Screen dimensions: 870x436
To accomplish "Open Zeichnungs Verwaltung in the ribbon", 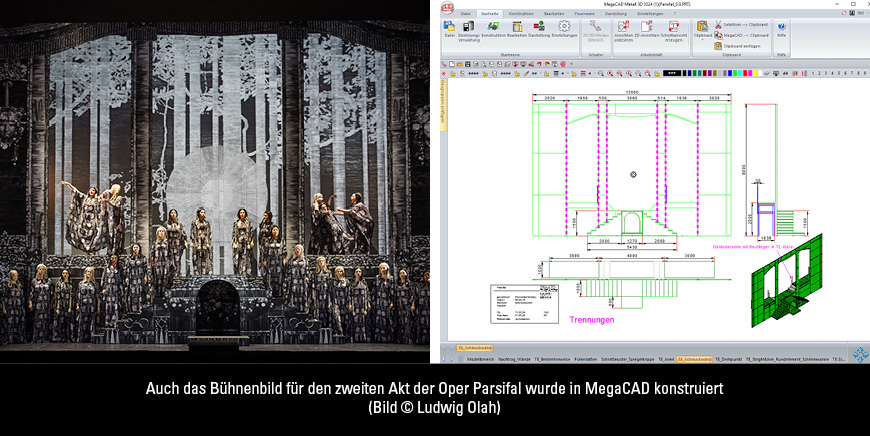I will 469,31.
